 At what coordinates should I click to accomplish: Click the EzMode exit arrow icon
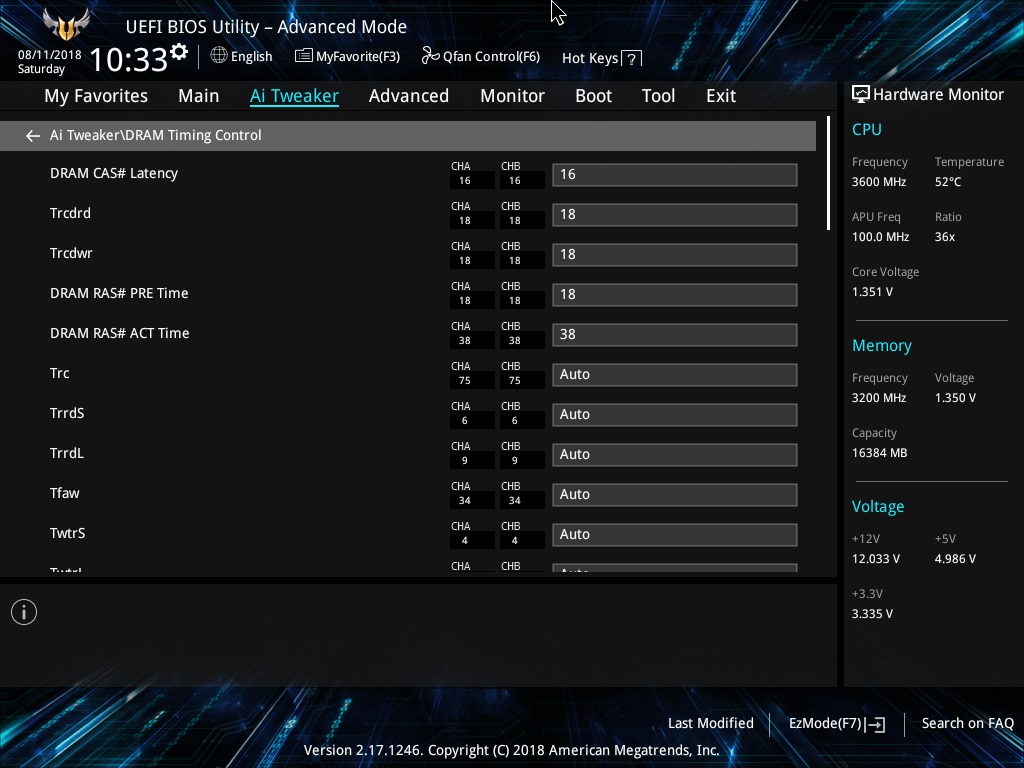[876, 724]
